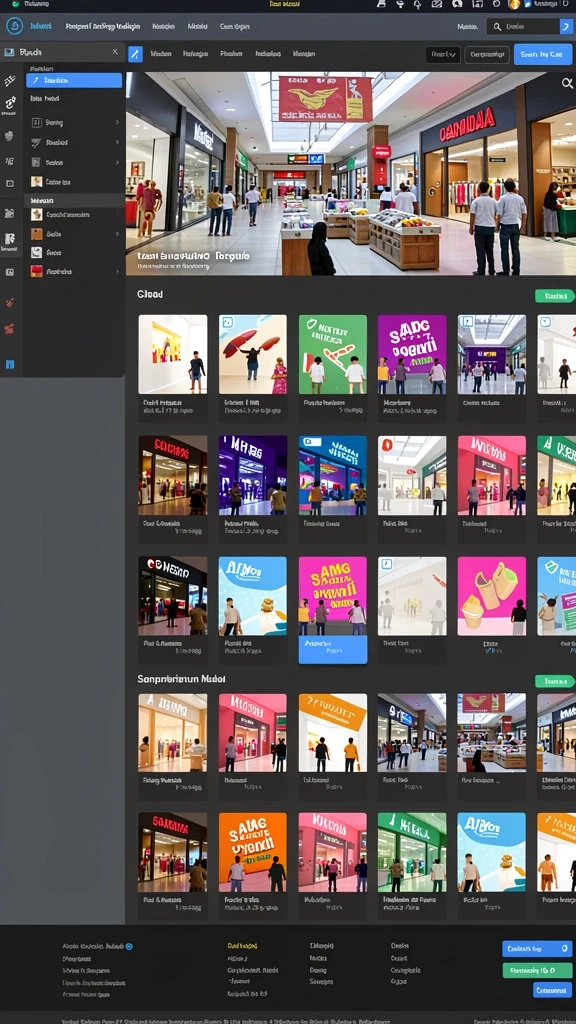Toggle the corner badge on the purple-store mall corridor thumbnail
The image size is (576, 1024).
pyautogui.click(x=466, y=321)
